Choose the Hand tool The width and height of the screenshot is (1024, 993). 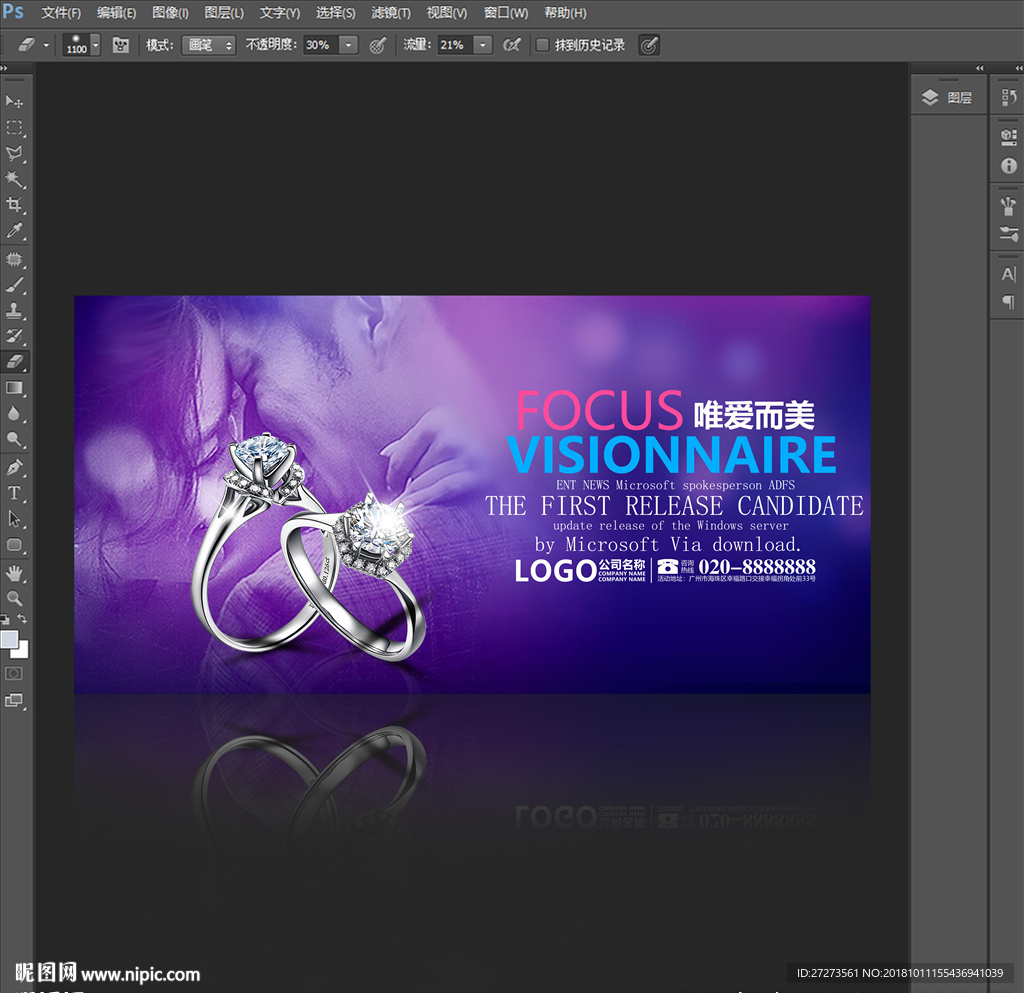click(x=15, y=572)
